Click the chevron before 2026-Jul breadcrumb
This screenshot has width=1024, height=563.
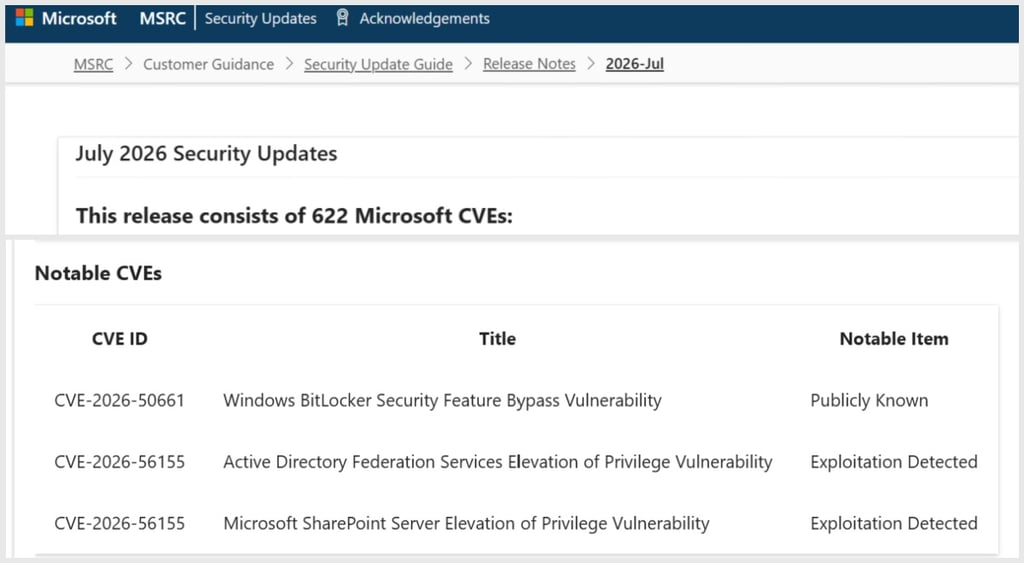[x=591, y=64]
